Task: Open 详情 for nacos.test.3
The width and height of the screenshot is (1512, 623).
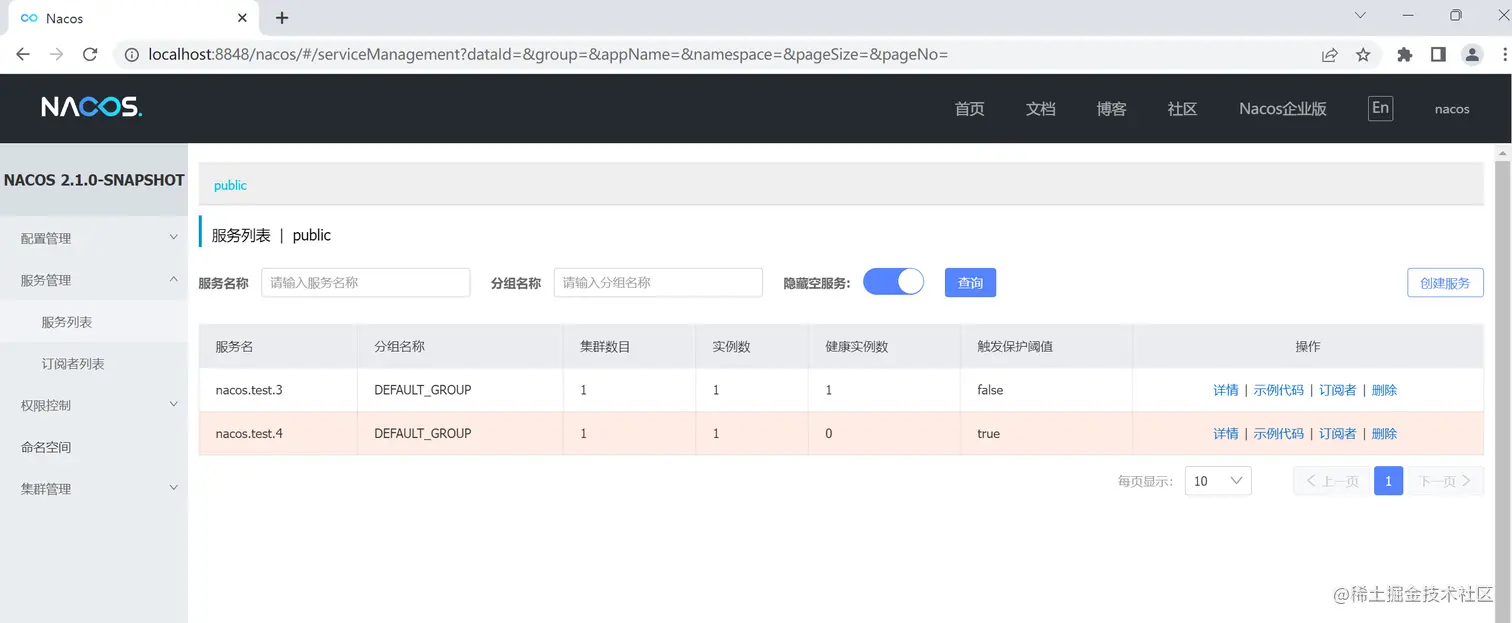Action: [x=1226, y=390]
